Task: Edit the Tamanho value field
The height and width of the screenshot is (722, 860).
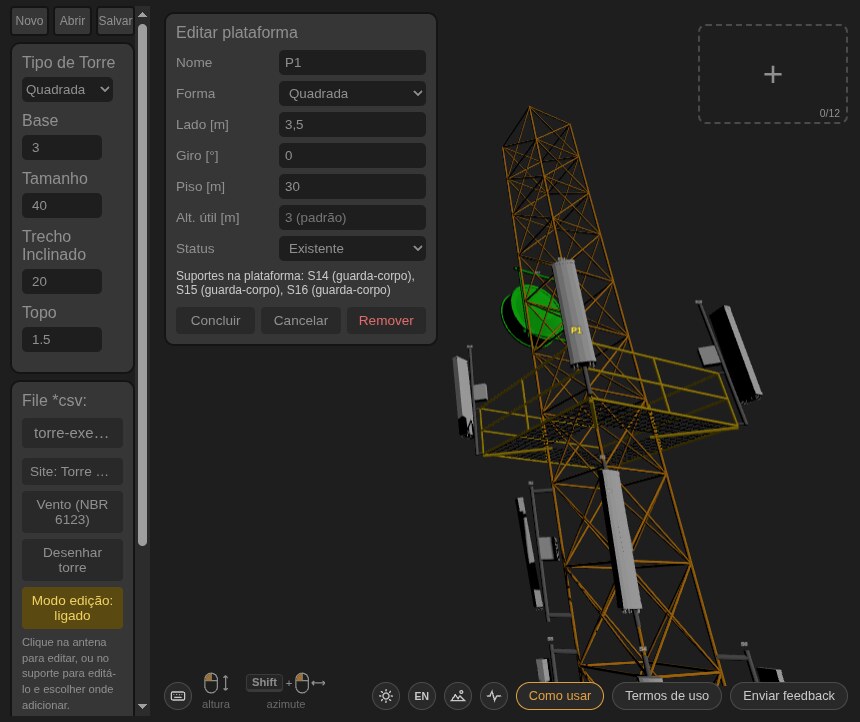Action: pos(62,205)
